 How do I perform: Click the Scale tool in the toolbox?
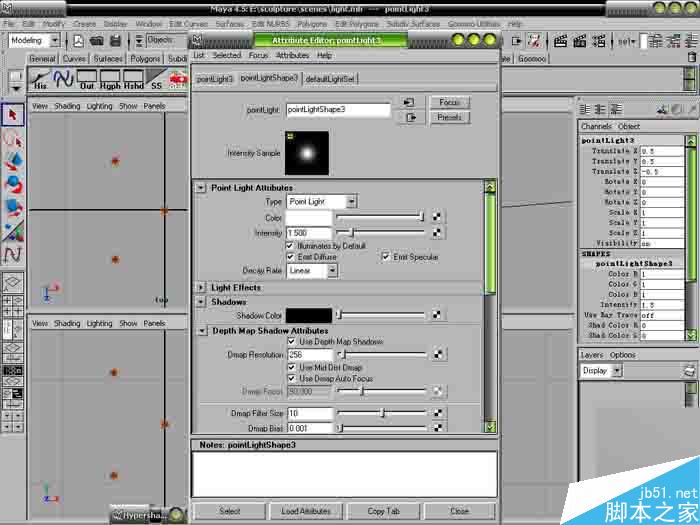coord(12,208)
